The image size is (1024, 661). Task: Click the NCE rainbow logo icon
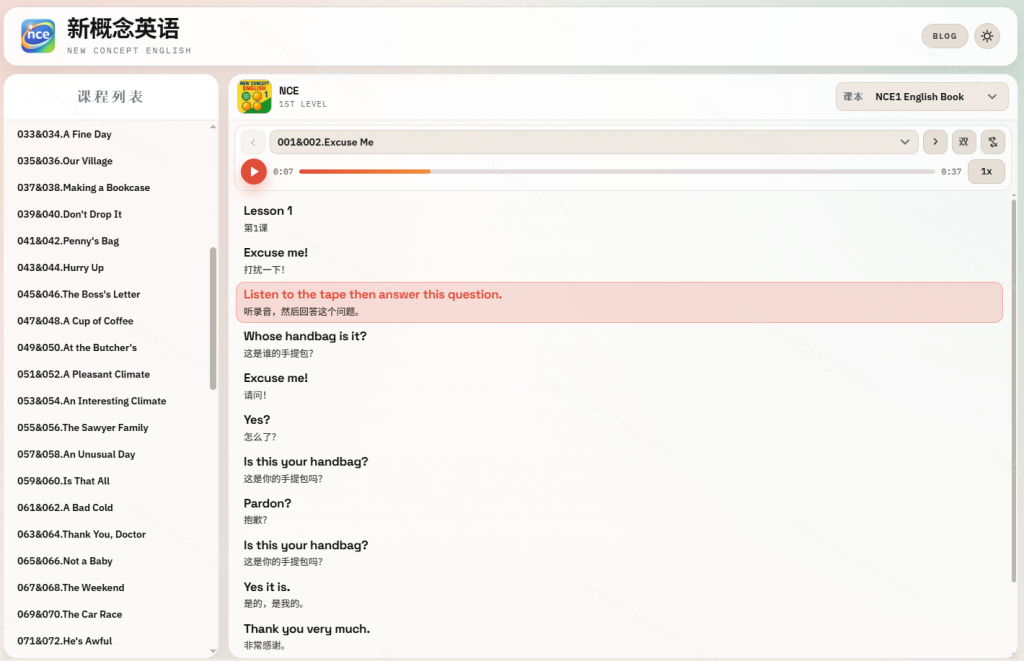tap(38, 35)
